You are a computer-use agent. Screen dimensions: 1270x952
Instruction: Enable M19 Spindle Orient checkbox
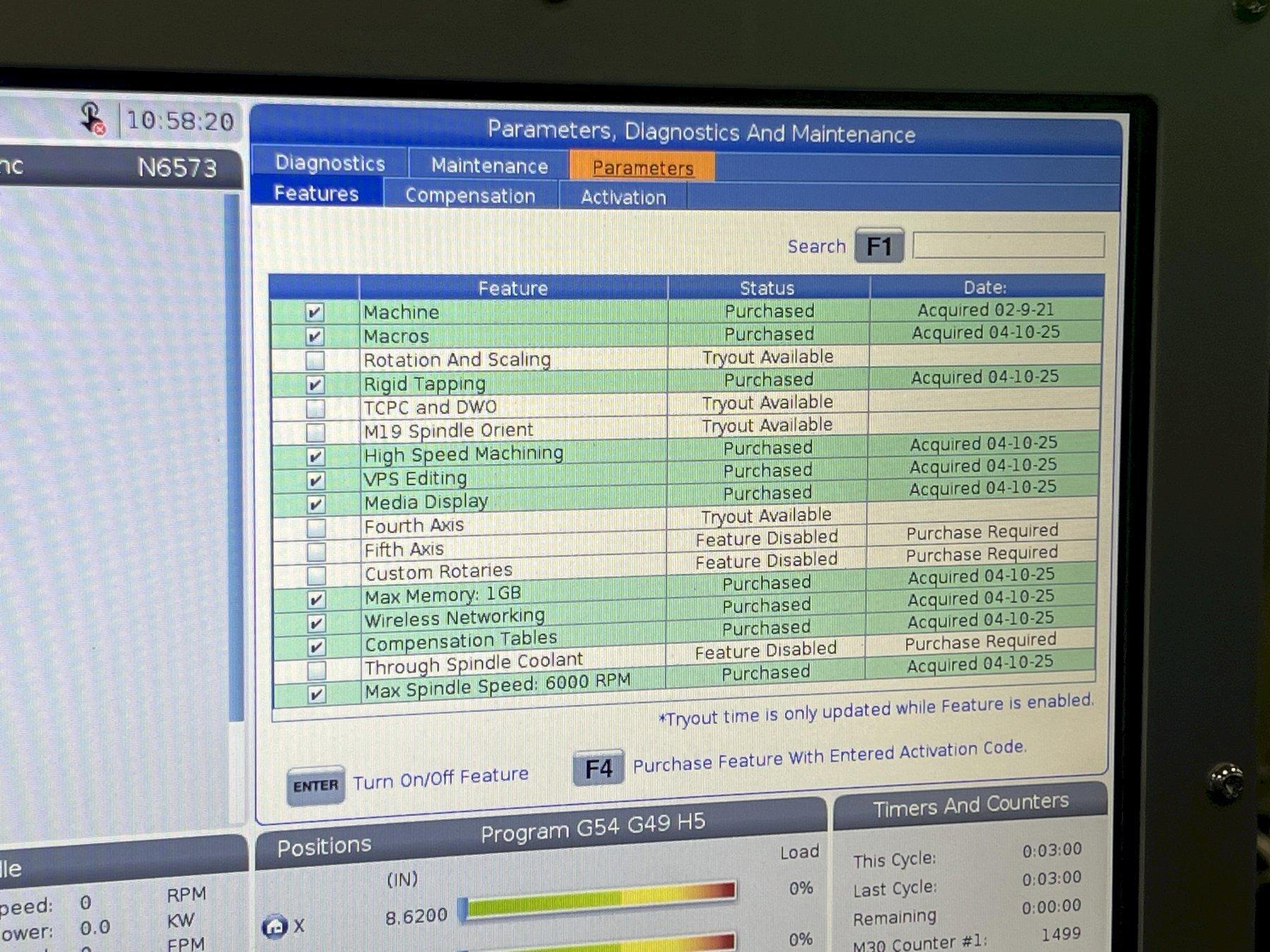(315, 432)
